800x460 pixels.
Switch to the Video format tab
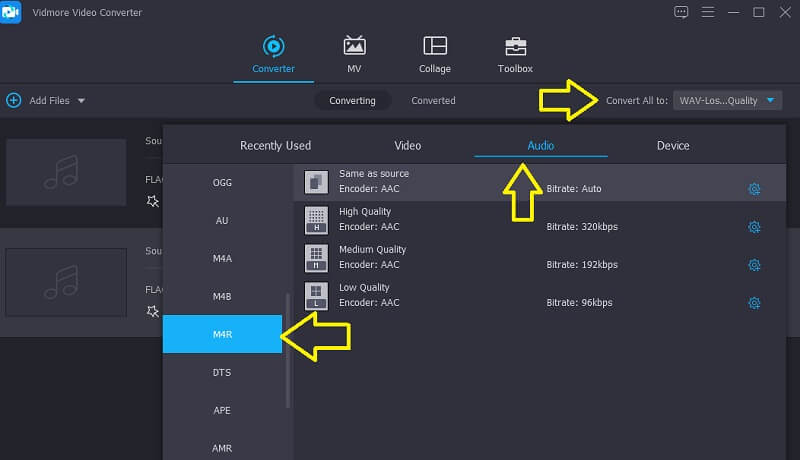[x=408, y=146]
